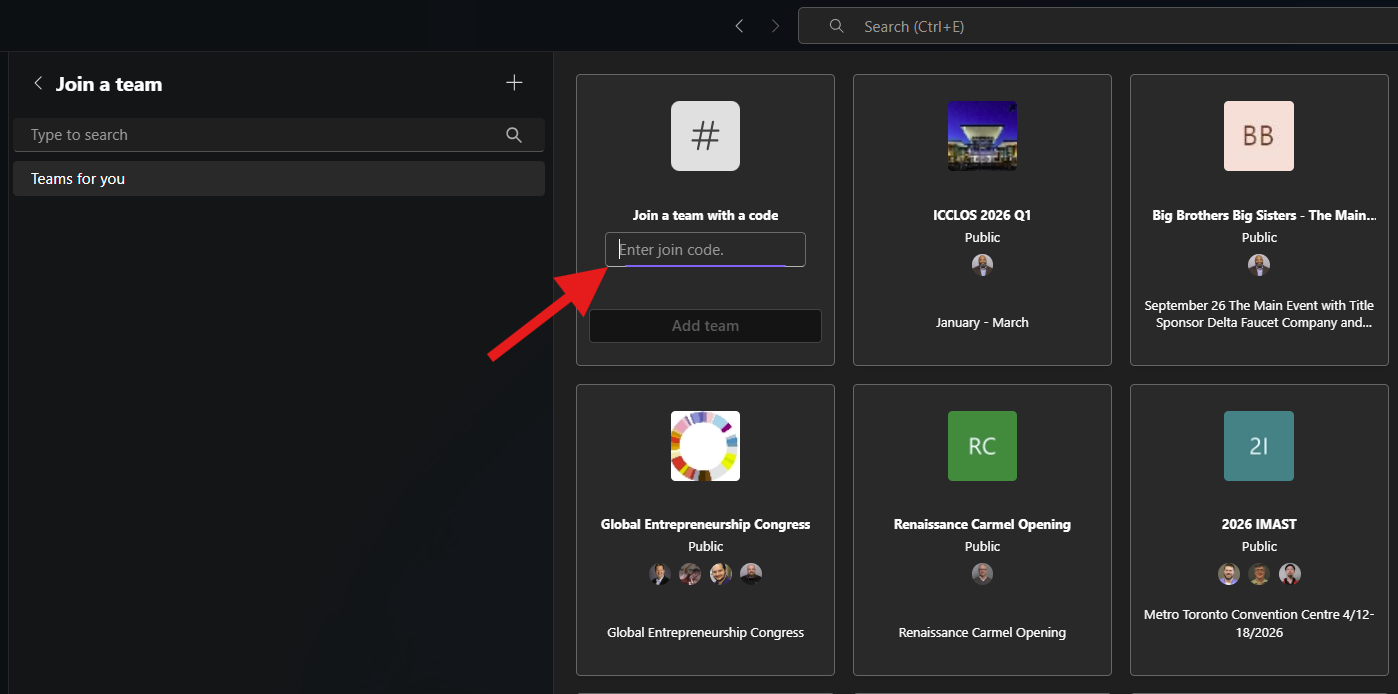The width and height of the screenshot is (1398, 694).
Task: Select Teams for you in sidebar
Action: pyautogui.click(x=278, y=179)
